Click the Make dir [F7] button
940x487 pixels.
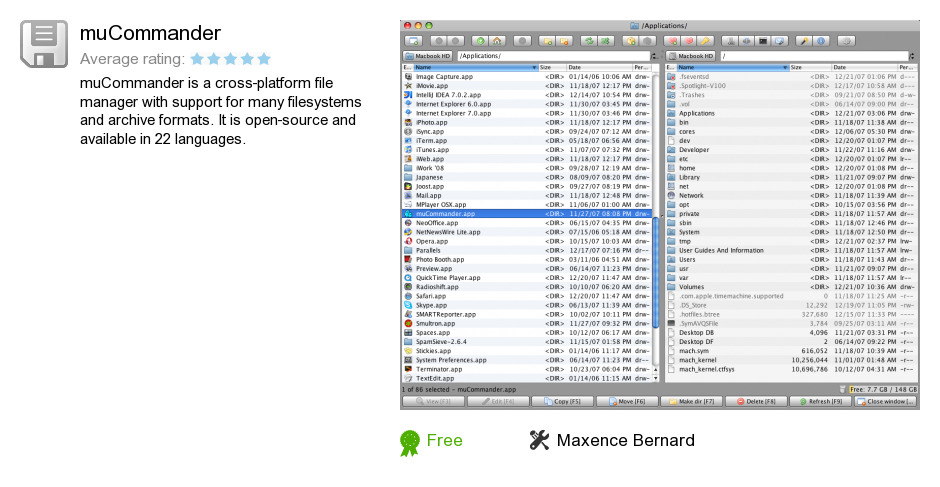tap(692, 401)
